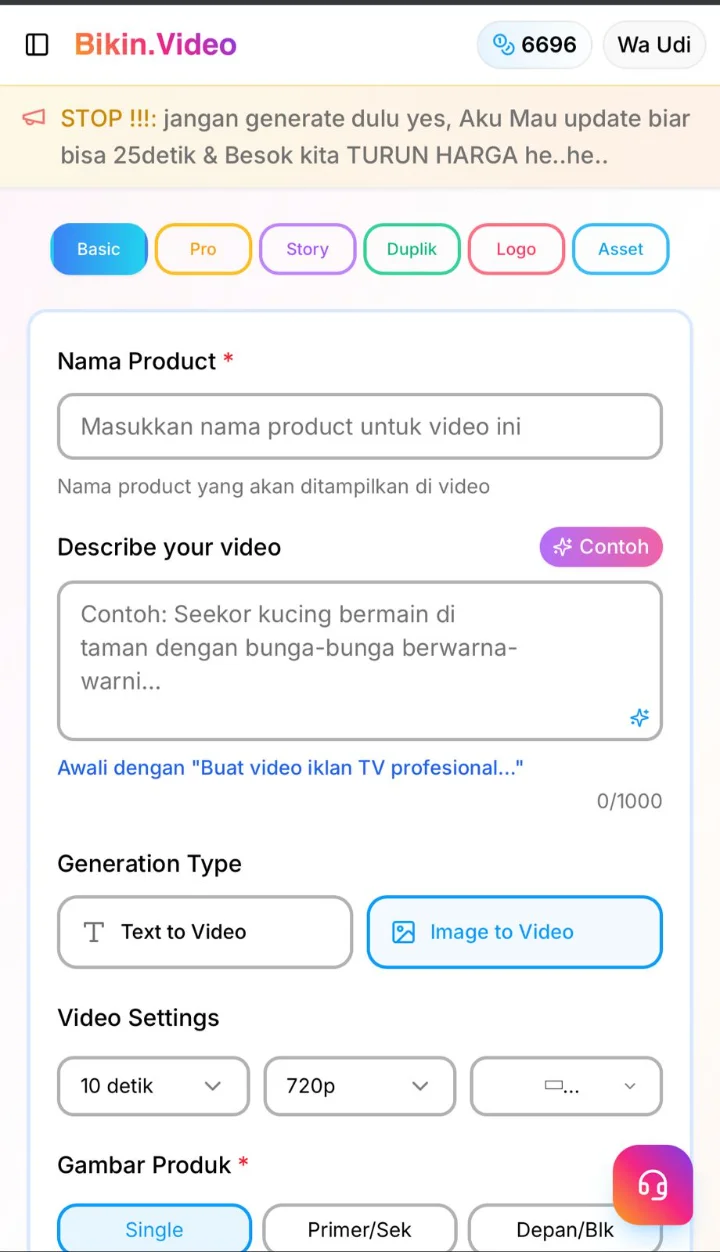Click the coin credits icon showing 6696

[504, 45]
